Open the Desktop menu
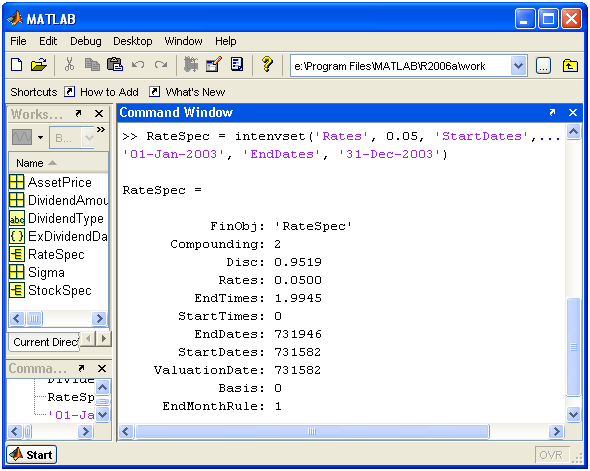 pos(132,41)
